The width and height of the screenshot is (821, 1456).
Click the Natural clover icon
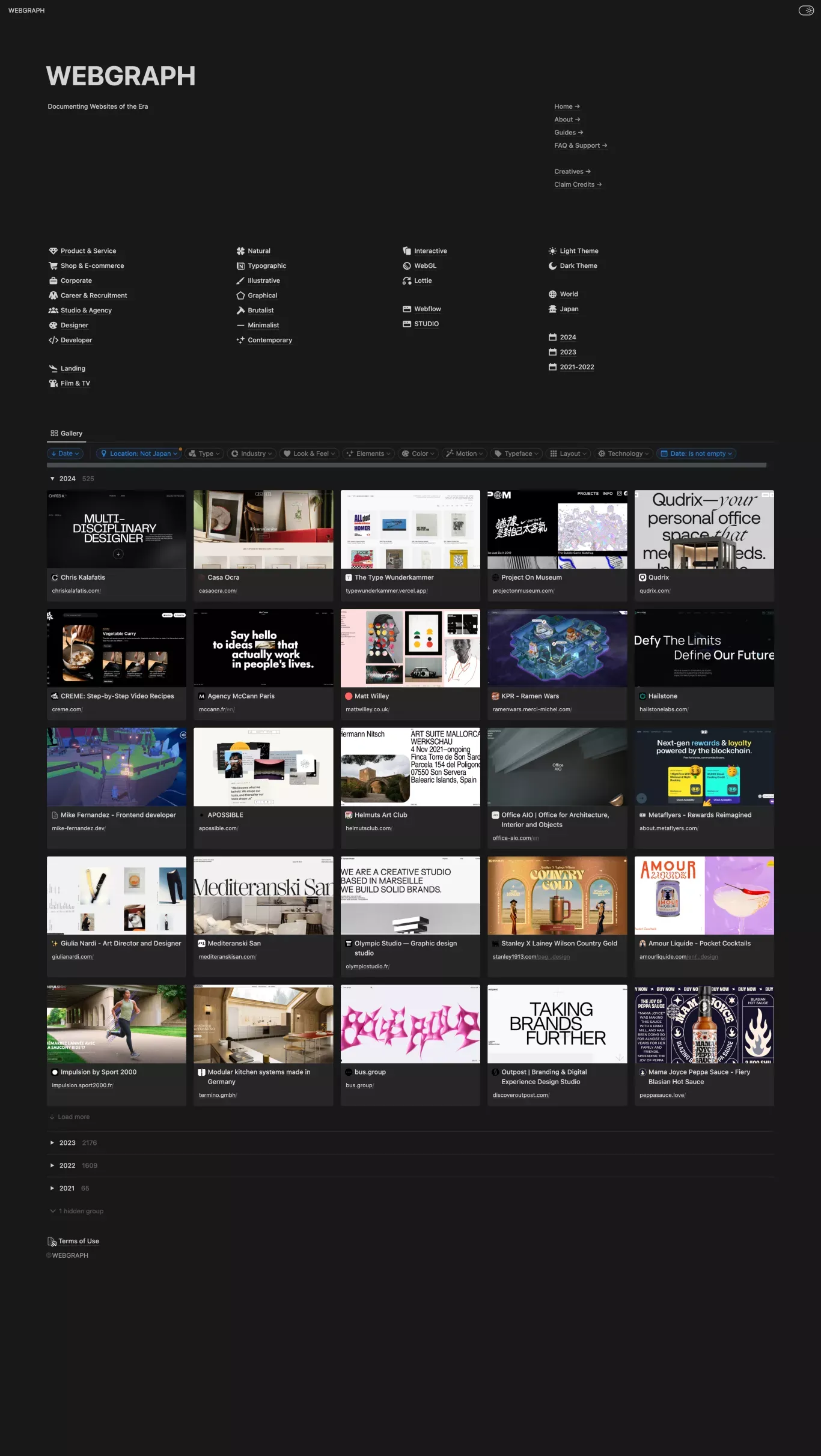tap(241, 251)
